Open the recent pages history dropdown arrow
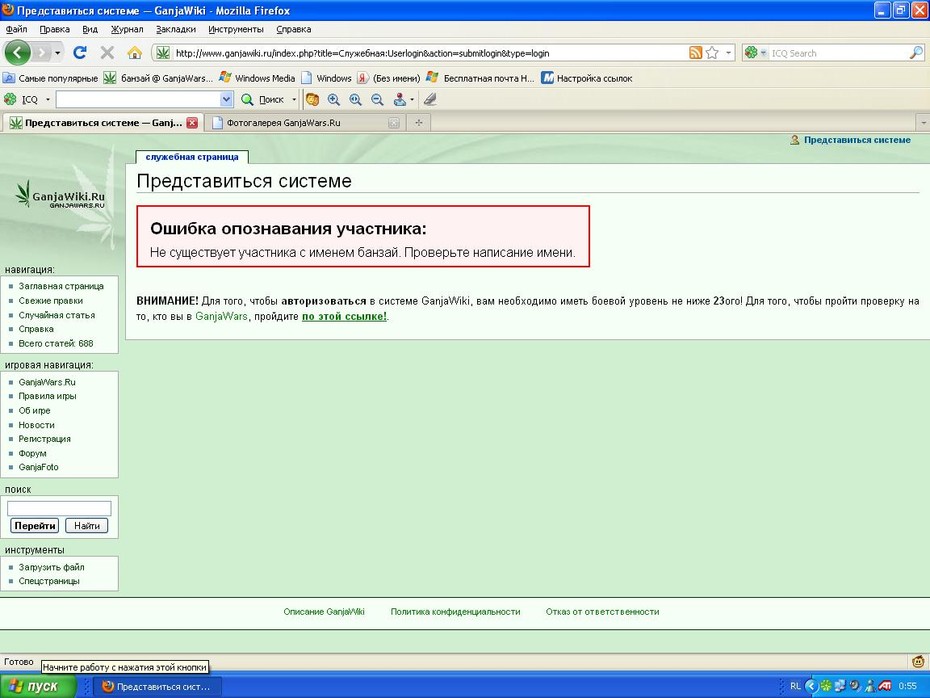Viewport: 930px width, 698px height. (58, 53)
